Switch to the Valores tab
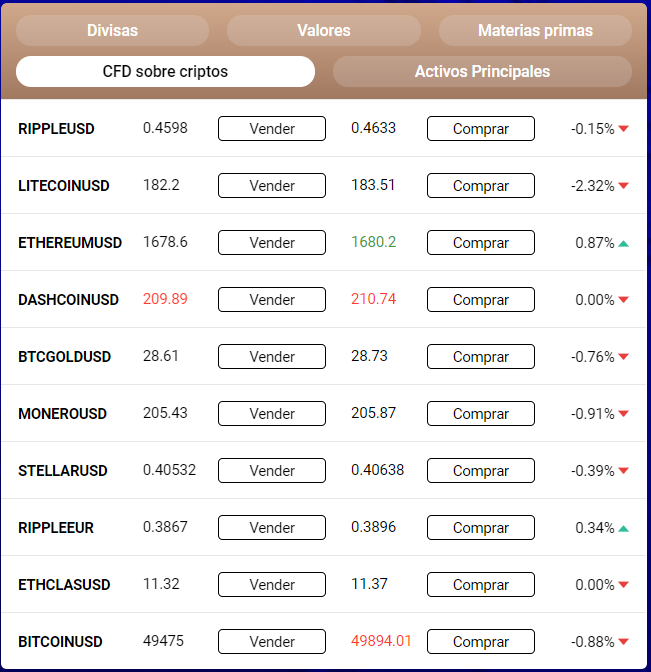The width and height of the screenshot is (651, 672). [x=324, y=30]
